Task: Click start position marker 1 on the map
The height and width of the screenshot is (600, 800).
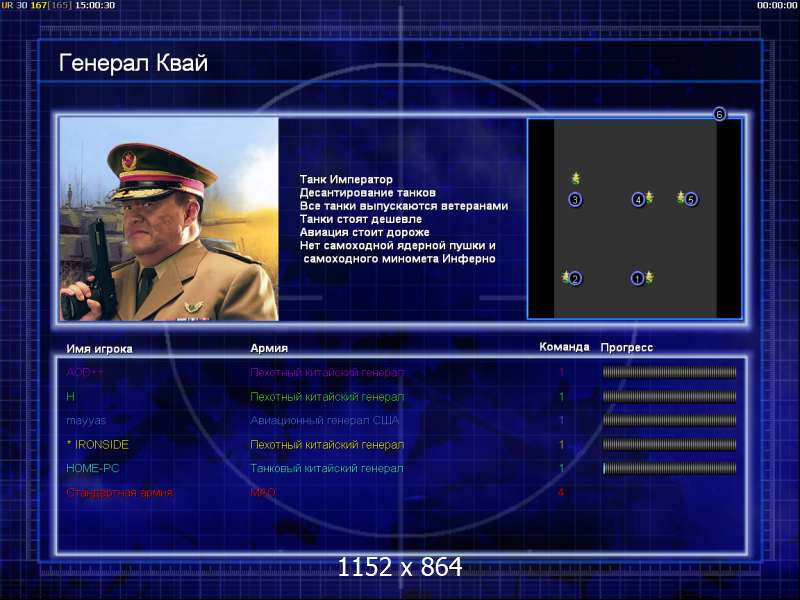Action: (x=637, y=279)
